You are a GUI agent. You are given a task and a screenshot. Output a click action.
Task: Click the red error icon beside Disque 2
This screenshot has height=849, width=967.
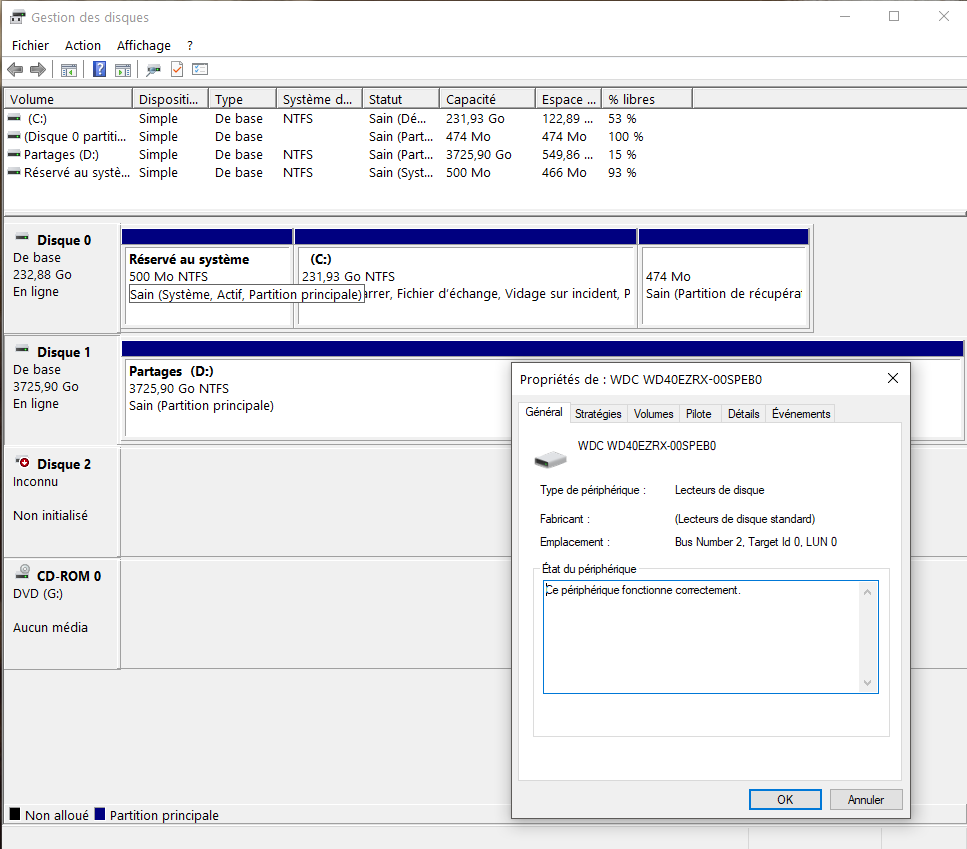pos(22,462)
